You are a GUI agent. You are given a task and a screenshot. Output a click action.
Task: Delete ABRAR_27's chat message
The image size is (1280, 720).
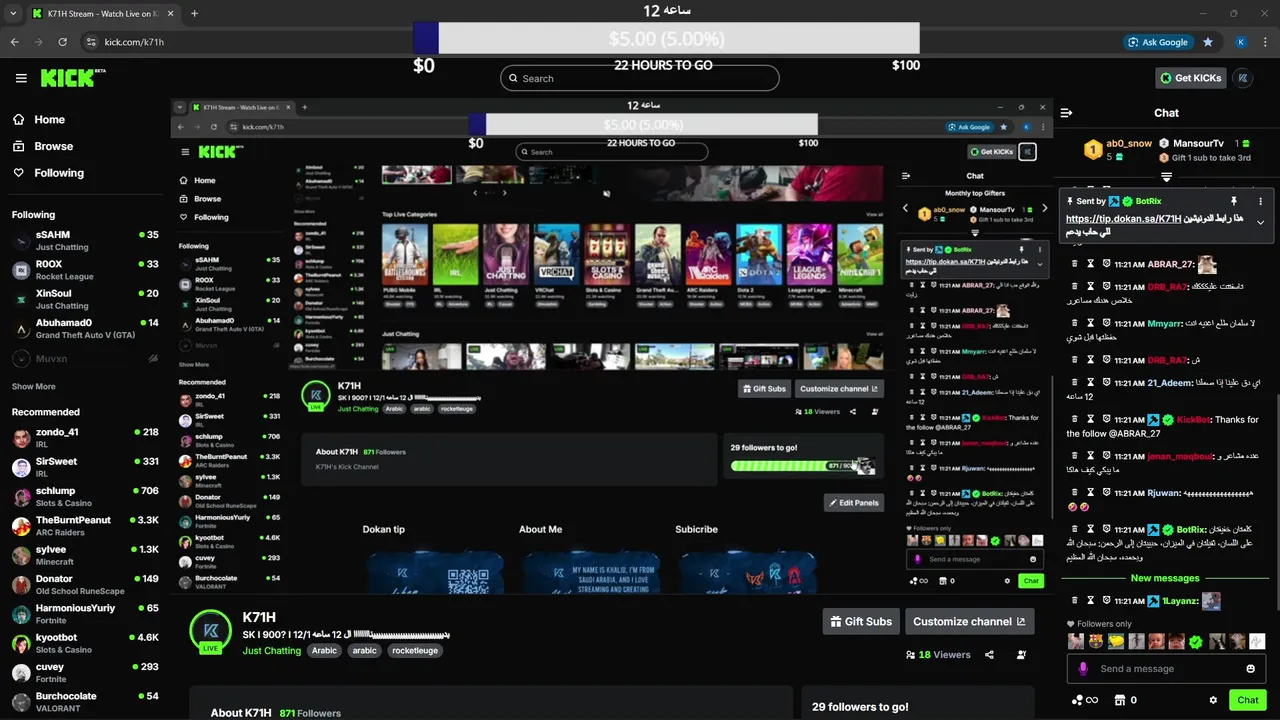click(1075, 264)
